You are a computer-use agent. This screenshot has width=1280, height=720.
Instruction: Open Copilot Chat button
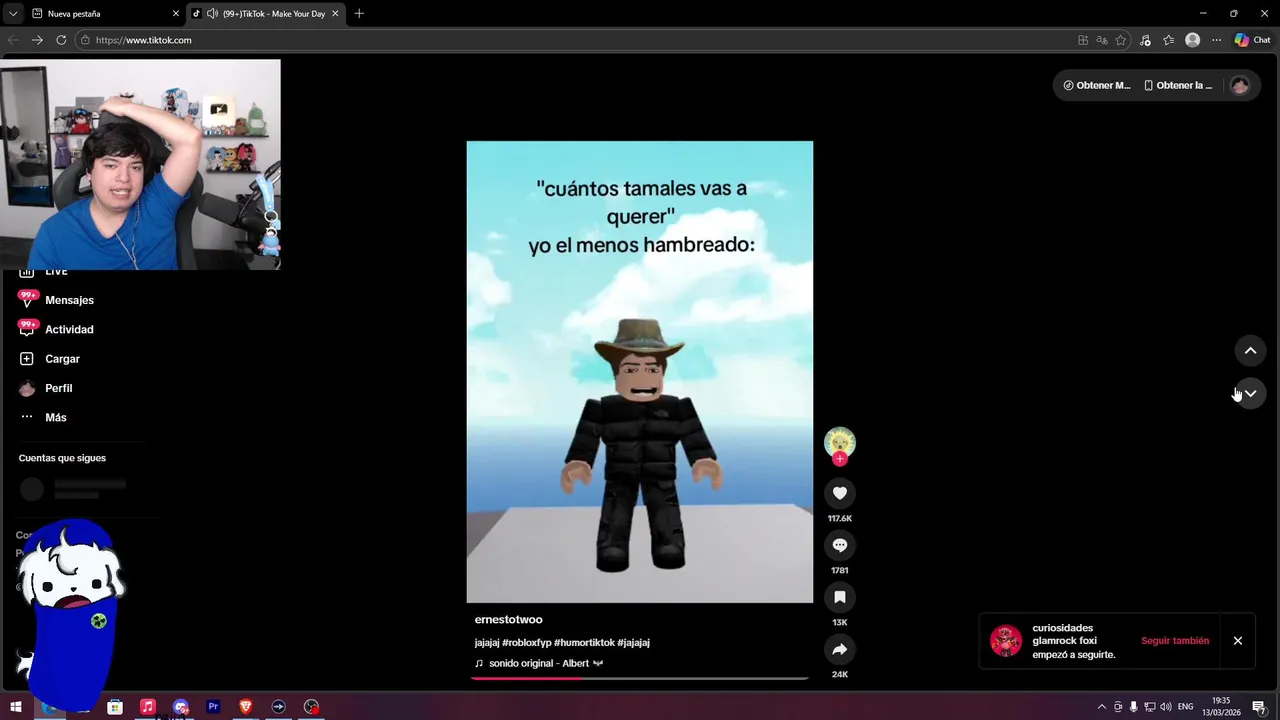coord(1252,40)
